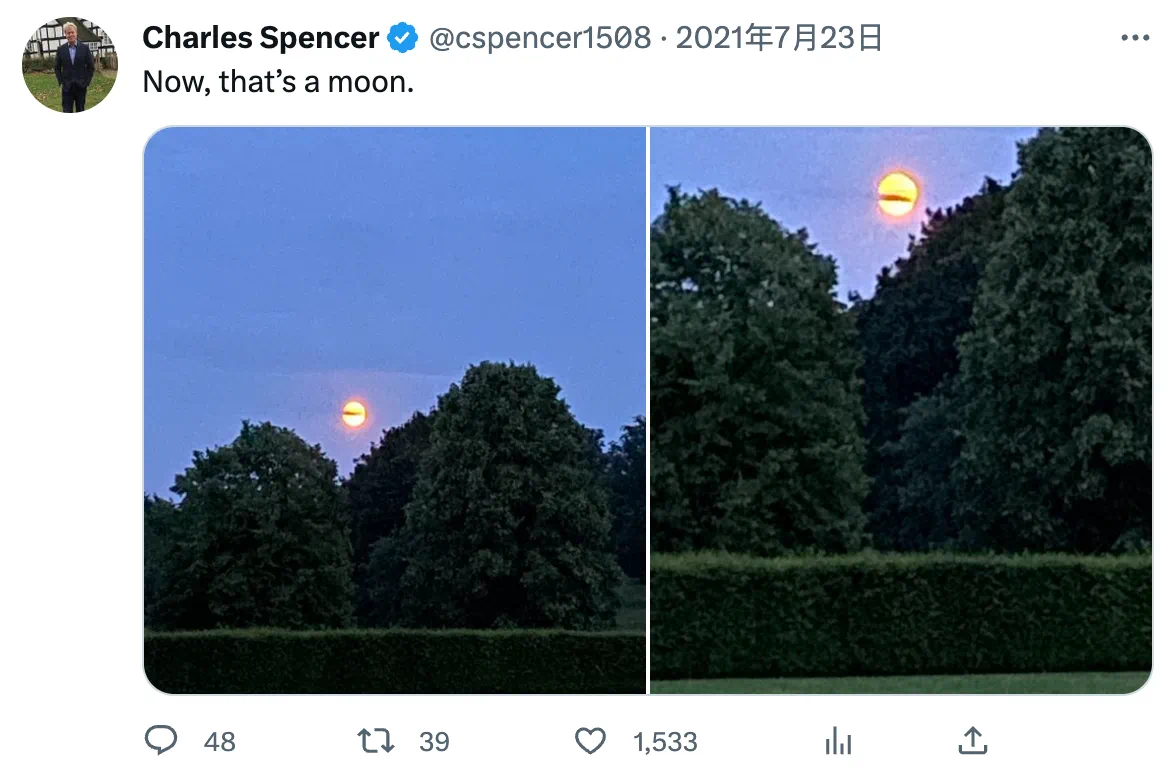Open Charles Spencer's profile avatar
Screen dimensions: 1176x772
click(x=70, y=65)
